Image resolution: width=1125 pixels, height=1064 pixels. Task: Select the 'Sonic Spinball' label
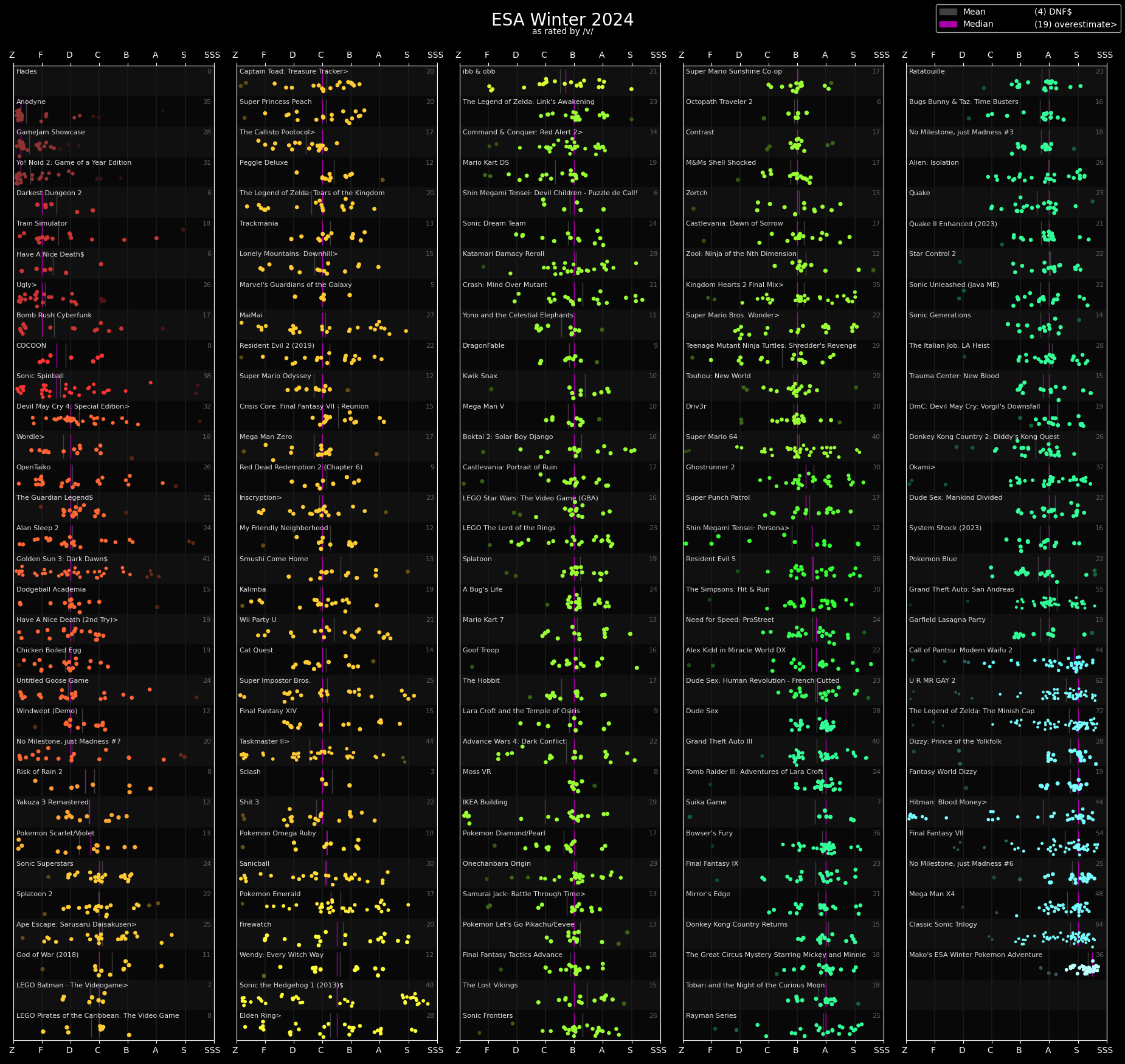pos(40,376)
